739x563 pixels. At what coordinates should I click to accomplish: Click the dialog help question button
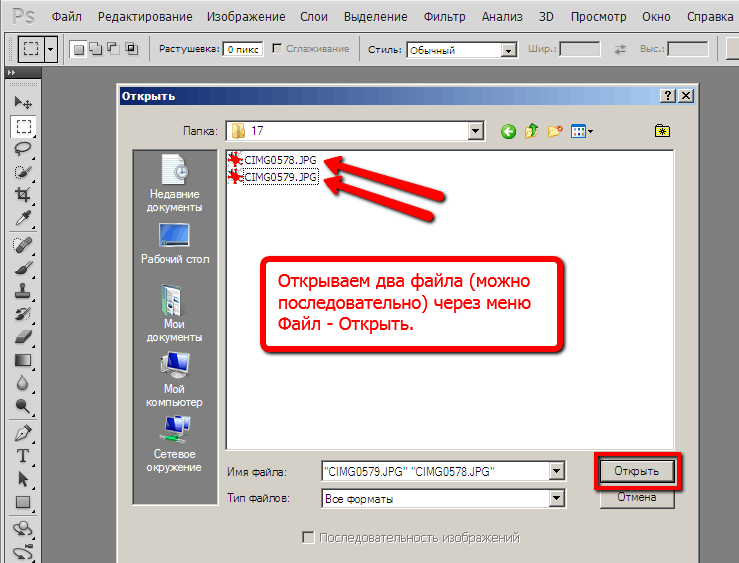[x=667, y=96]
